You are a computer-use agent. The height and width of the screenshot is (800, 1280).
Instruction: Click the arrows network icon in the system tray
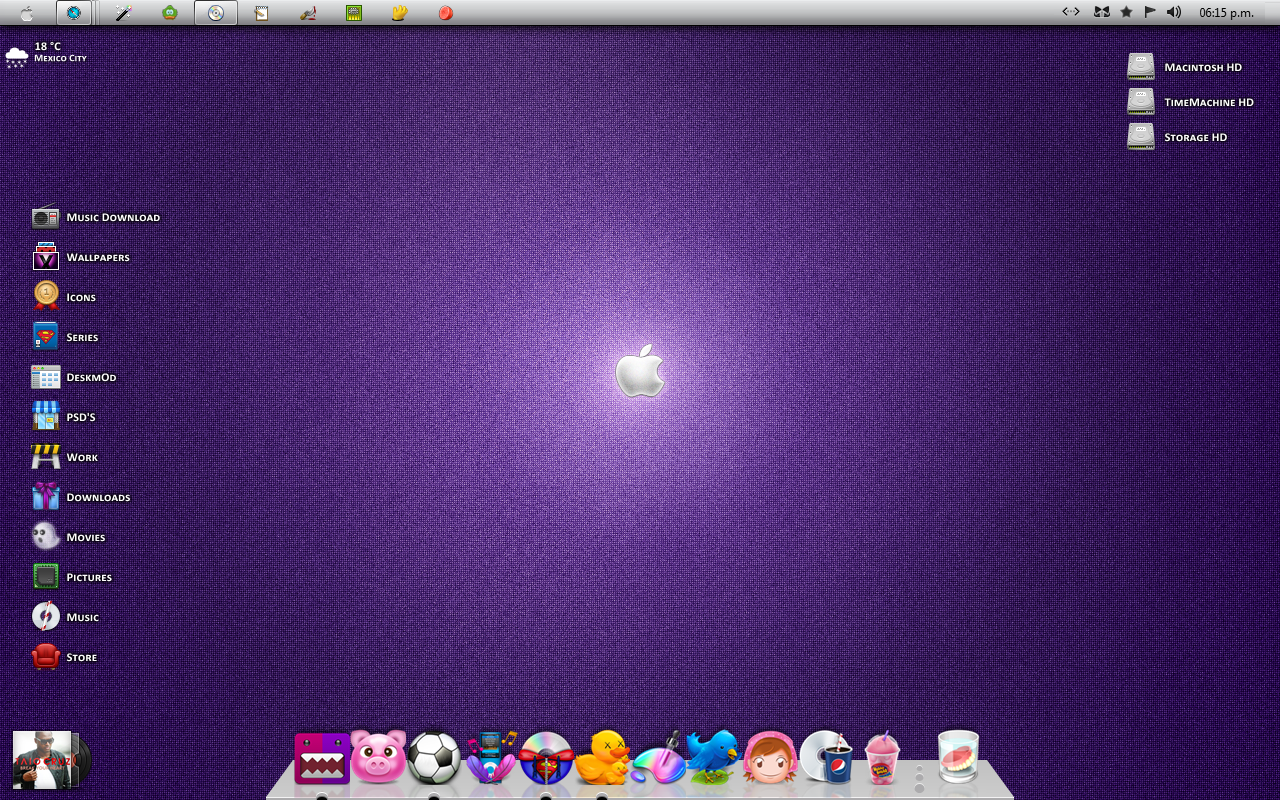1070,12
